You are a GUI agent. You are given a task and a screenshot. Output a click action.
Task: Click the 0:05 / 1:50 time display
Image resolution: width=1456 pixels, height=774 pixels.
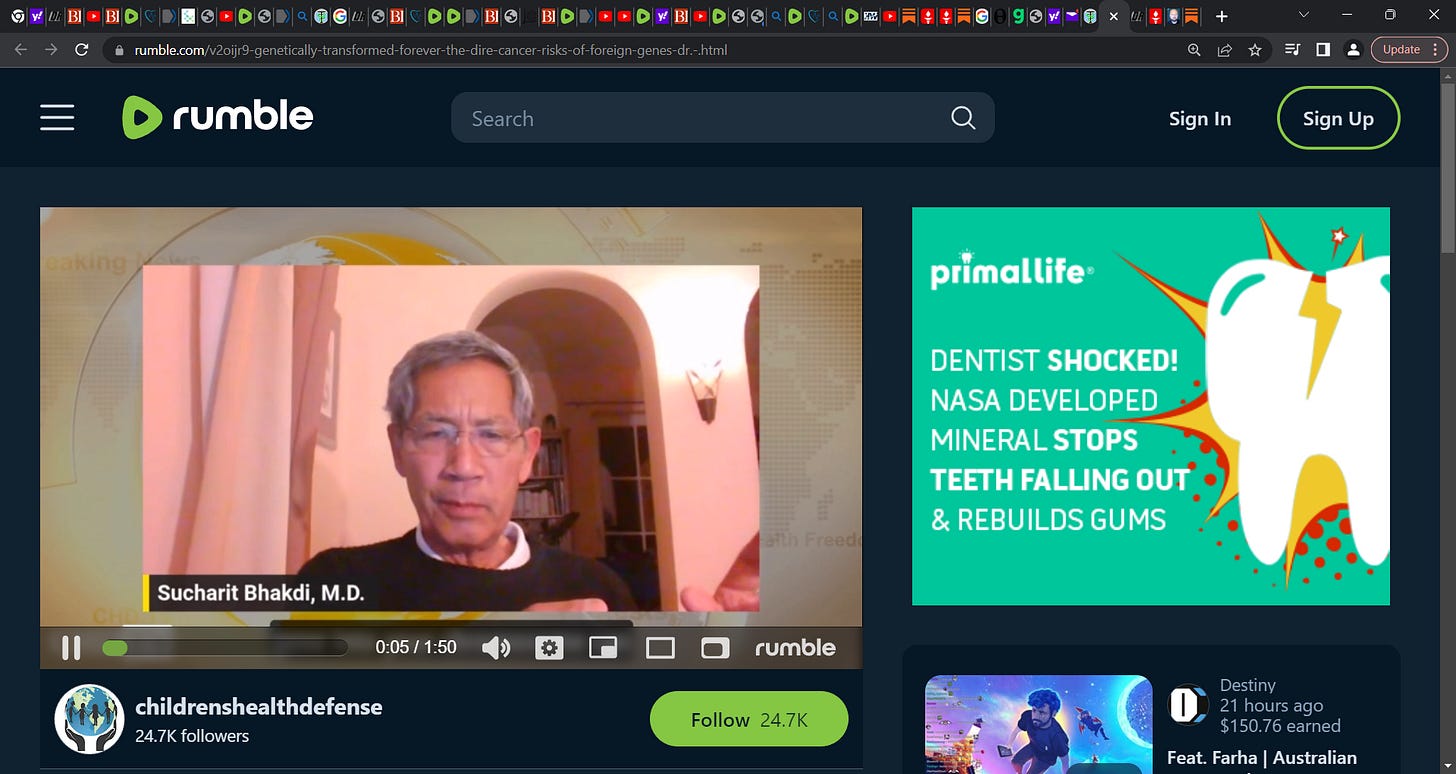(x=416, y=648)
